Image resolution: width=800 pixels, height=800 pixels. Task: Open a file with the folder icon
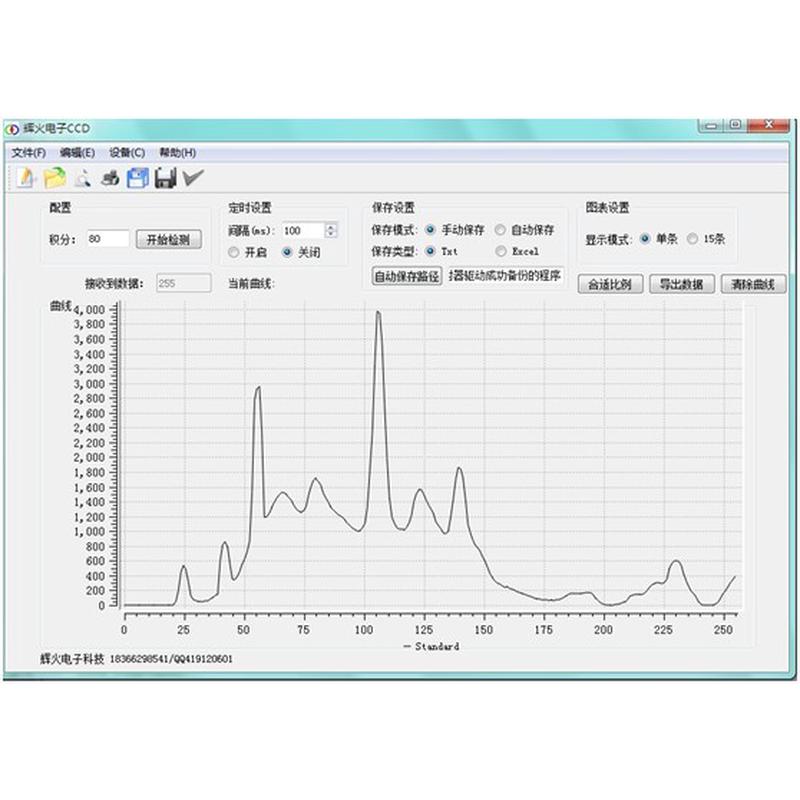(55, 178)
